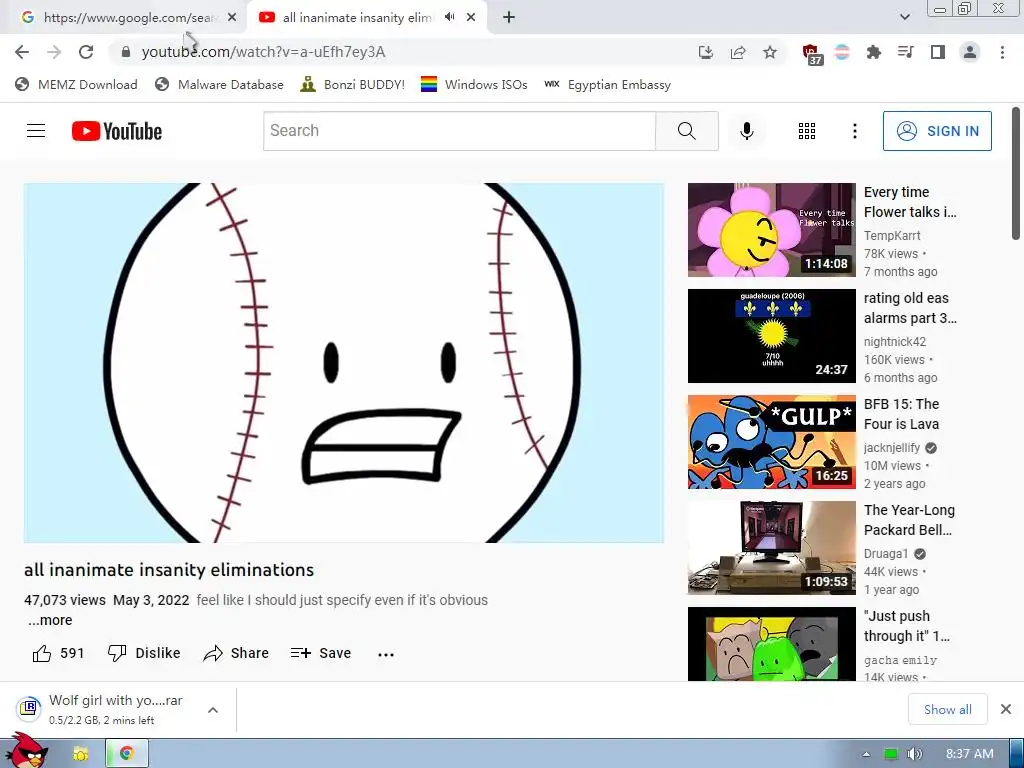Open YouTube settings three-dot menu
The width and height of the screenshot is (1024, 768).
coord(854,131)
